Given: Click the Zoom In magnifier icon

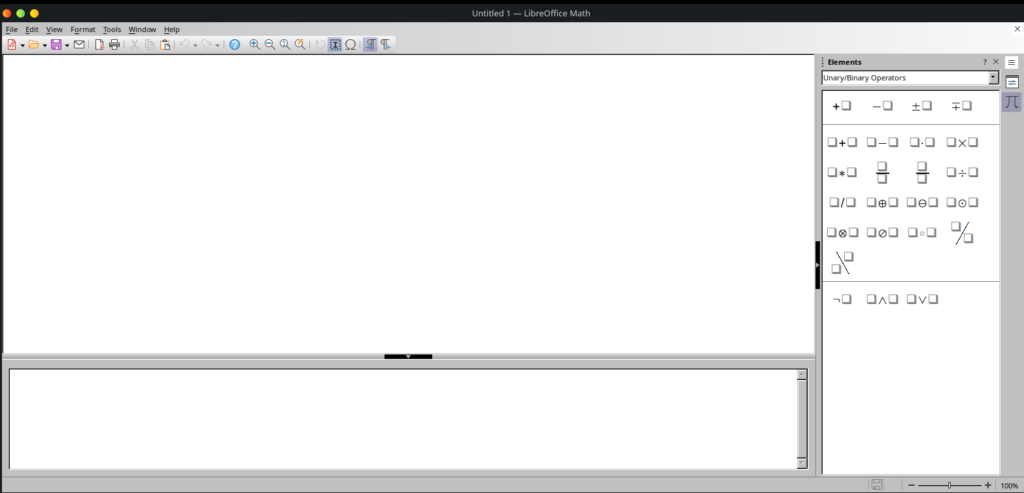Looking at the screenshot, I should tap(255, 45).
